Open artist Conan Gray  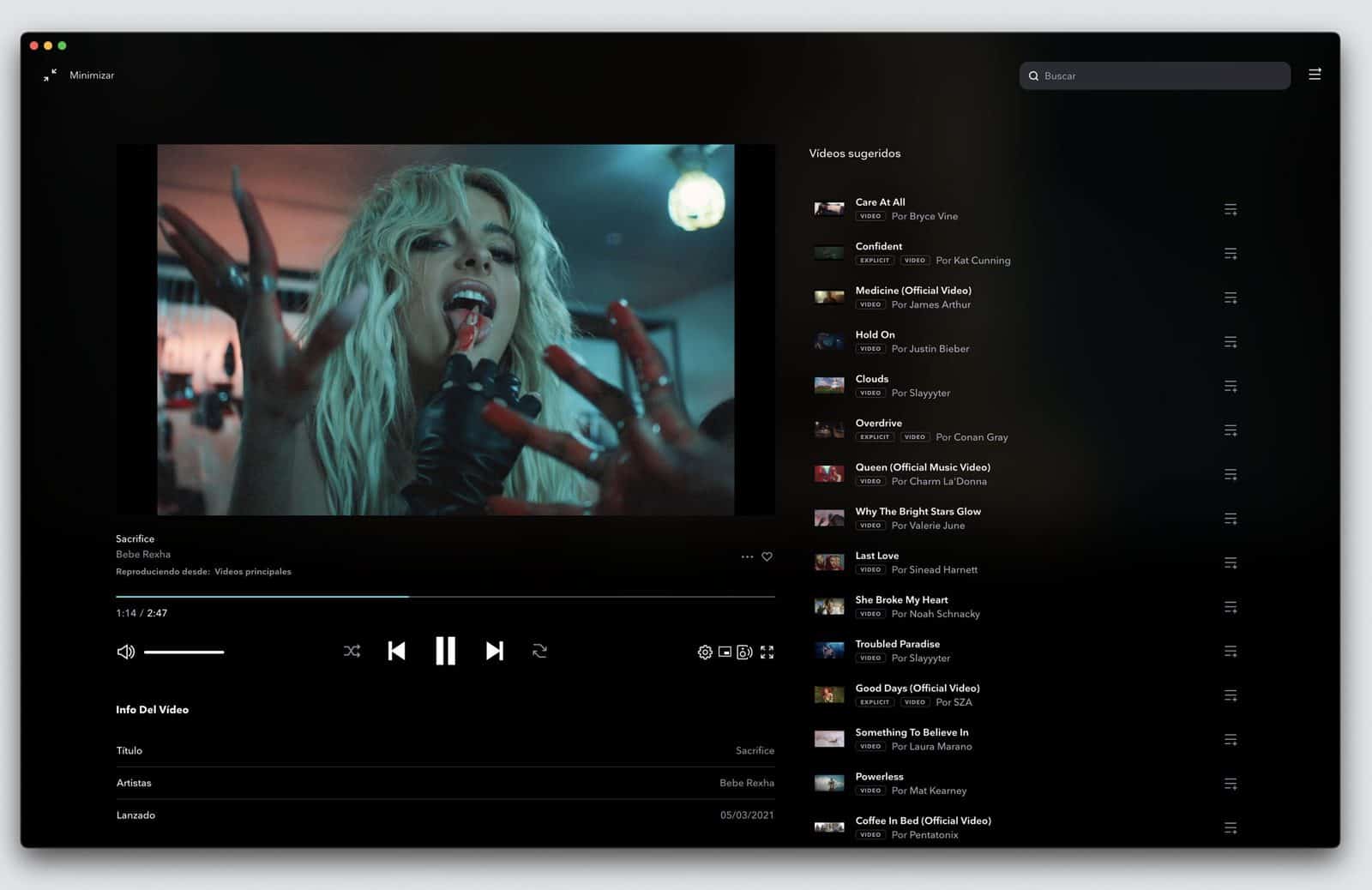coord(980,437)
